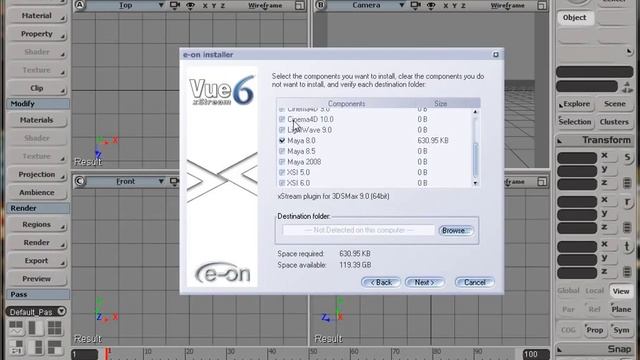The width and height of the screenshot is (640, 360).
Task: Click eye visibility icon in Camera viewport
Action: coord(431,5)
